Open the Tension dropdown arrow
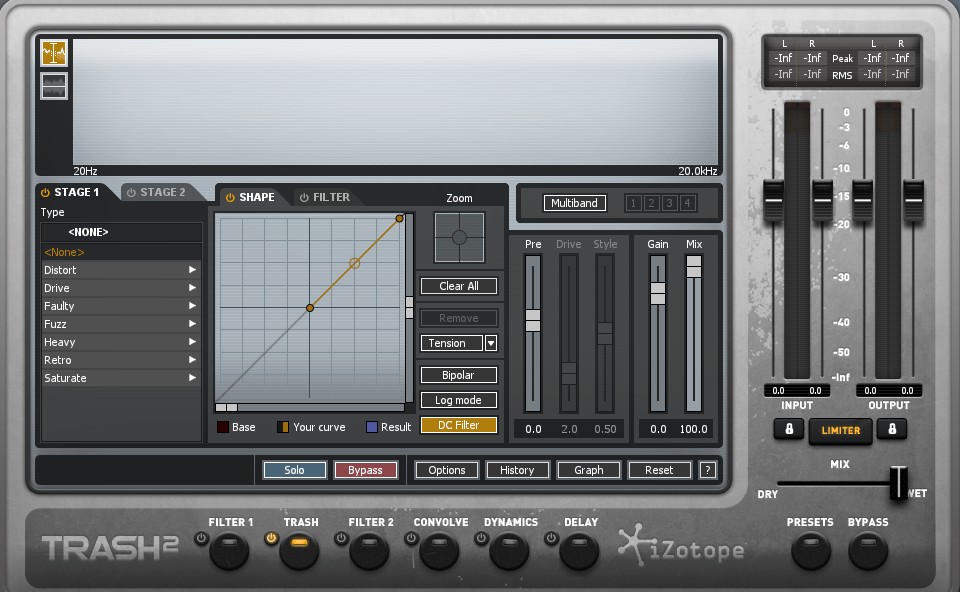This screenshot has width=960, height=592. 491,343
